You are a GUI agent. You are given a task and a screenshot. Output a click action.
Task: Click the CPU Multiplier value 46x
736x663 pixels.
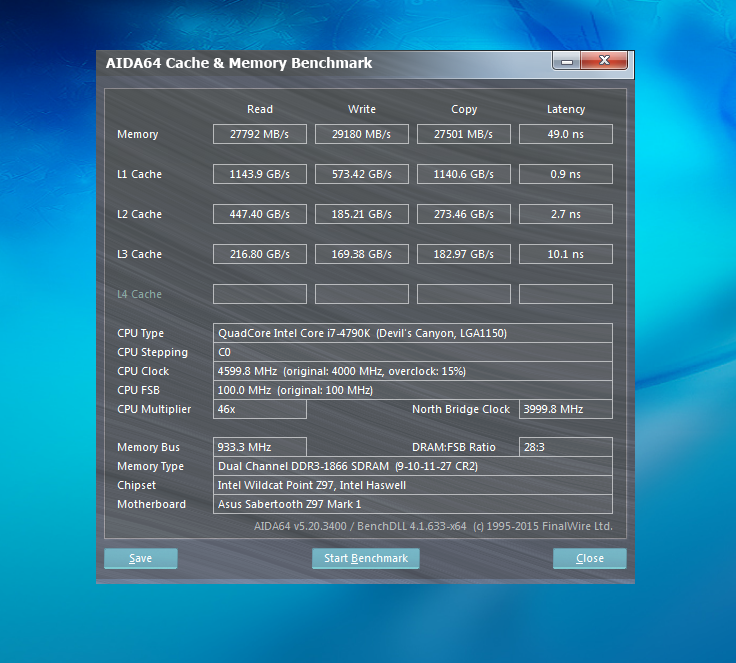[260, 409]
